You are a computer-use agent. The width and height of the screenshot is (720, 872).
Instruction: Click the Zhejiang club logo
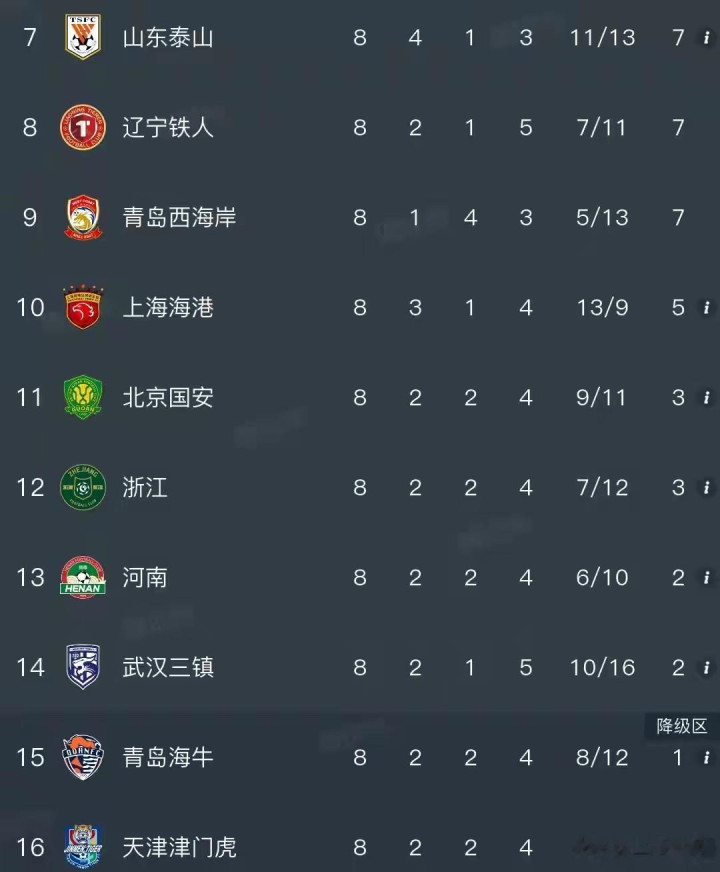point(83,488)
